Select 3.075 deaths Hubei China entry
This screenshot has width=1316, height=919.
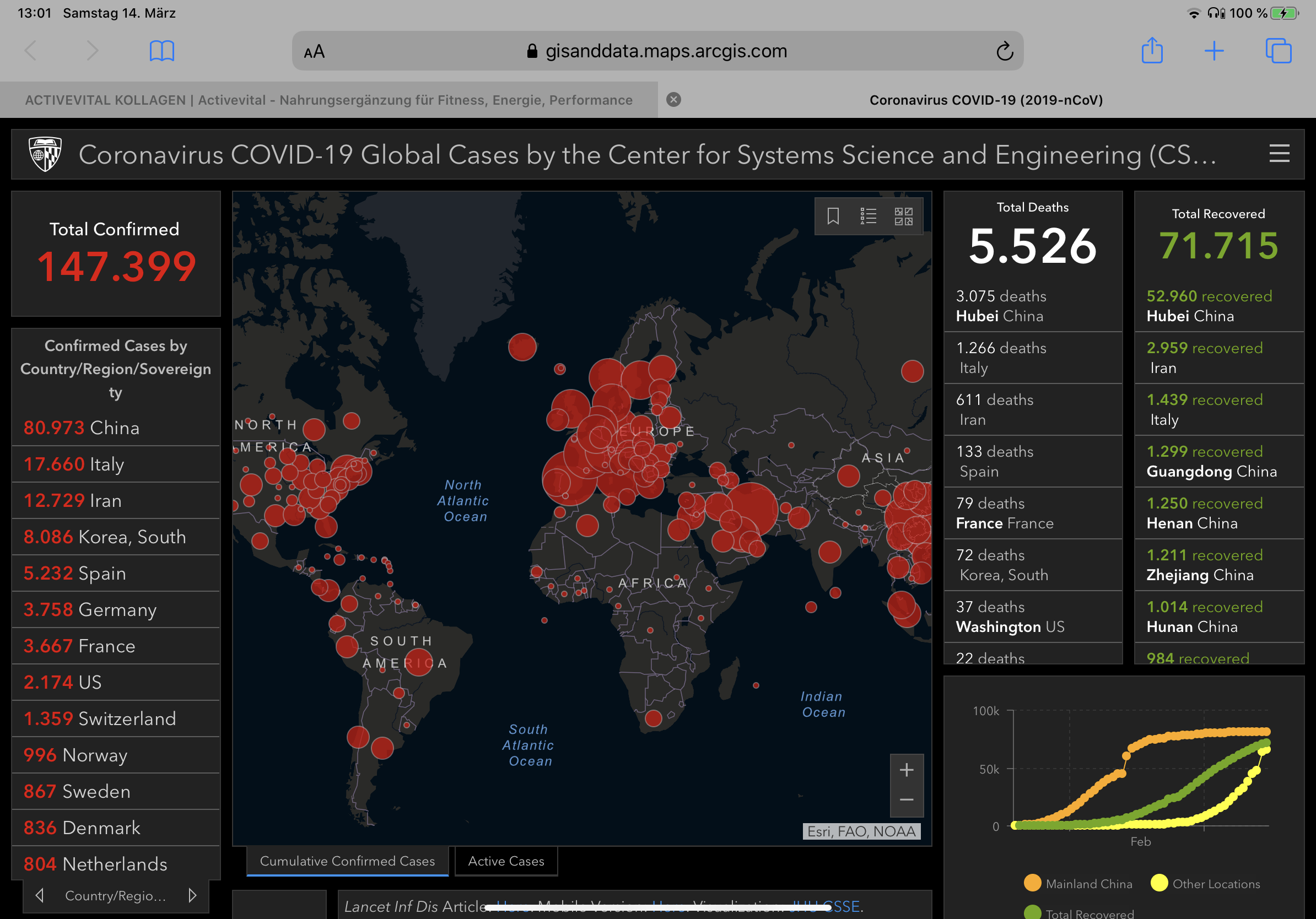(x=1033, y=306)
